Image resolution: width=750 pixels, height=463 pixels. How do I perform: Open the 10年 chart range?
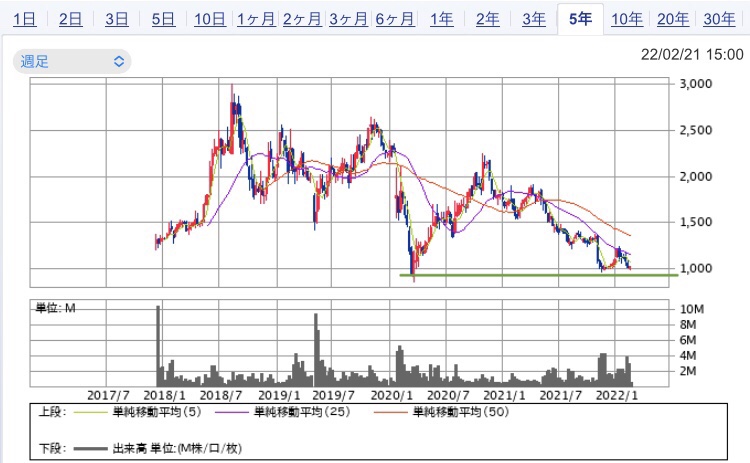pos(627,19)
